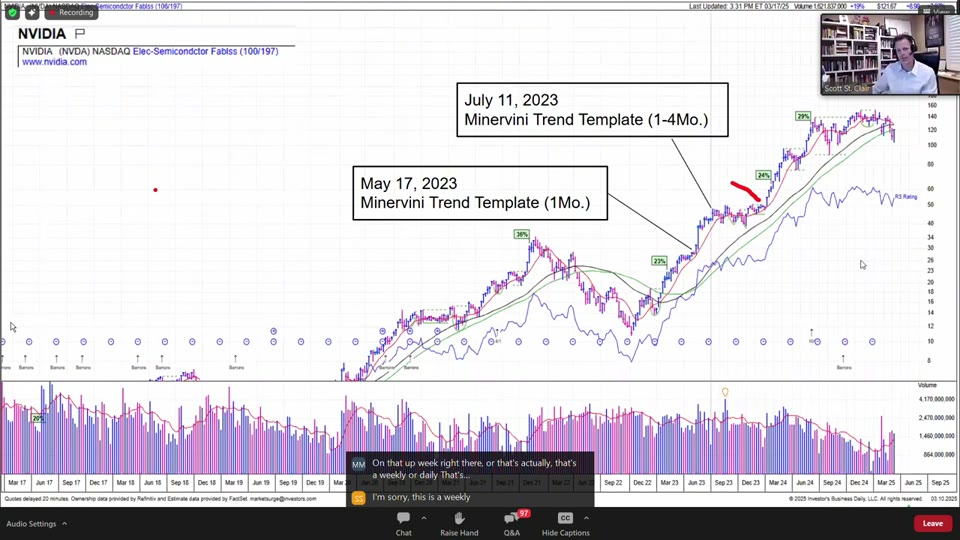Open the www.nvidia.com link

click(54, 62)
